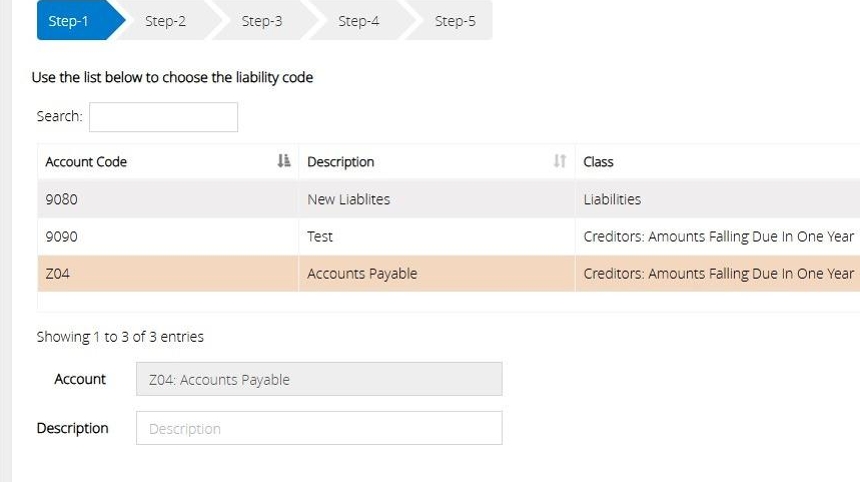Focus the Description text input

pyautogui.click(x=318, y=428)
